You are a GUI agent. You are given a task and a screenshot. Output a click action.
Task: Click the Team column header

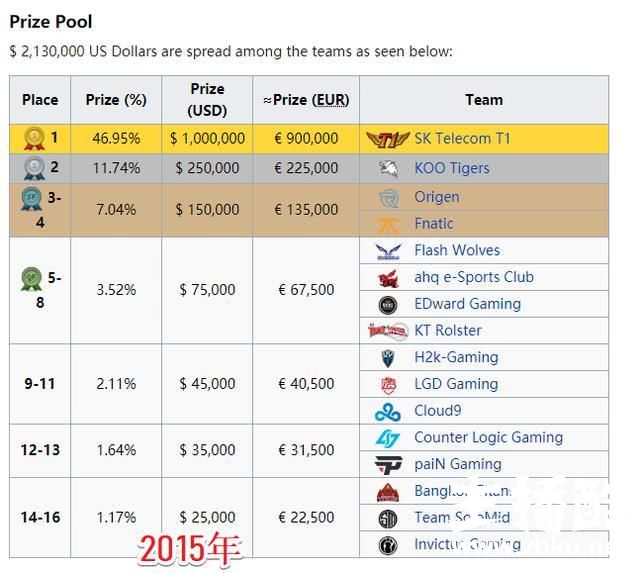484,100
